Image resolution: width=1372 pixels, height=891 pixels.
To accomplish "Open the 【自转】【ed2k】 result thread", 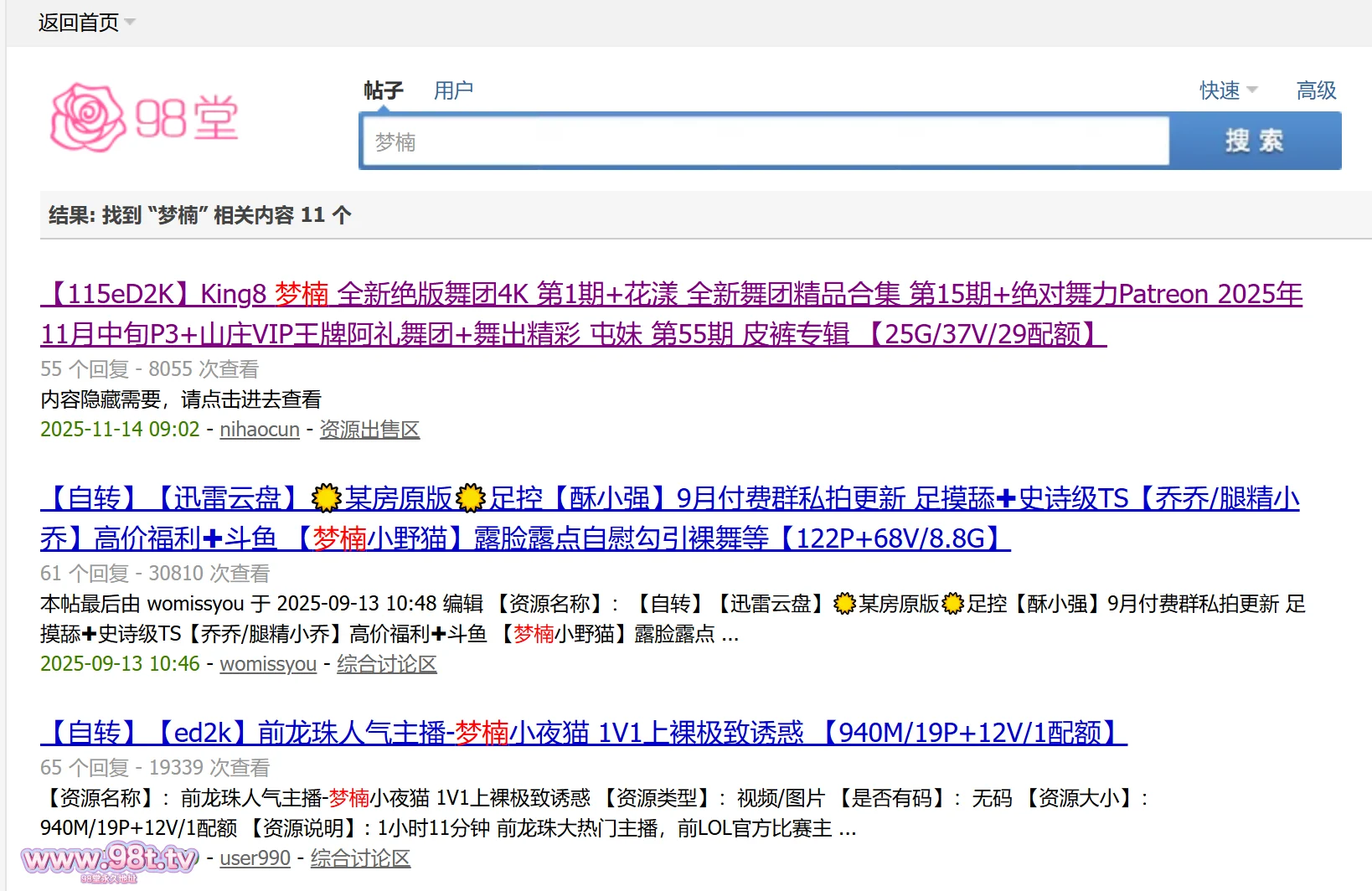I will coord(583,734).
